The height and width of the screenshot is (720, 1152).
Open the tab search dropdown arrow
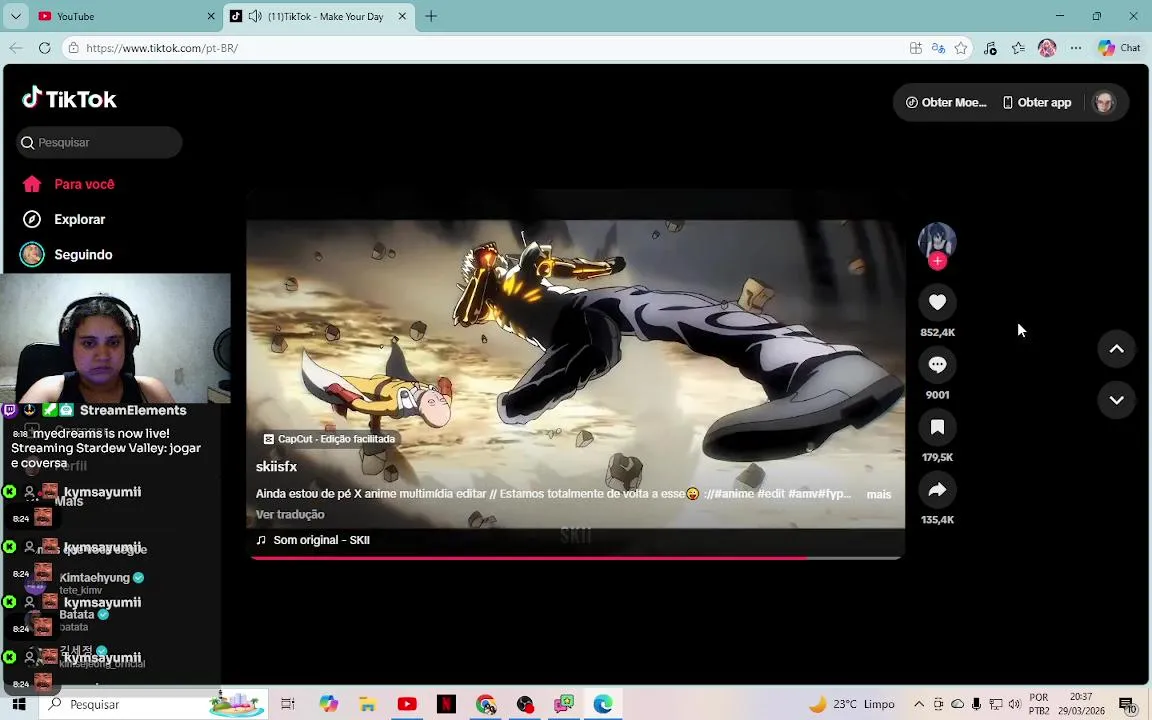pos(15,16)
